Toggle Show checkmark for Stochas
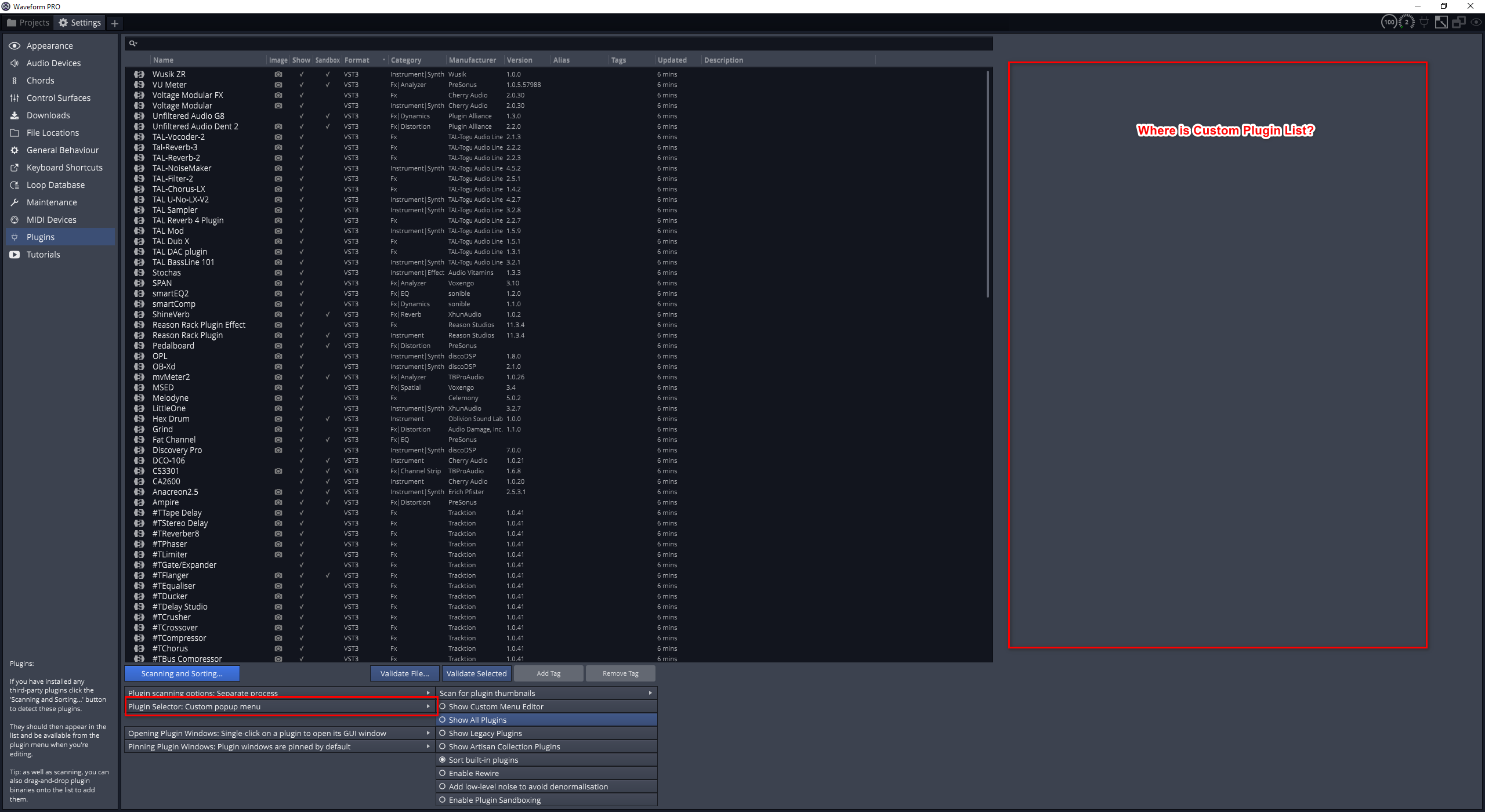Viewport: 1485px width, 812px height. click(x=301, y=273)
